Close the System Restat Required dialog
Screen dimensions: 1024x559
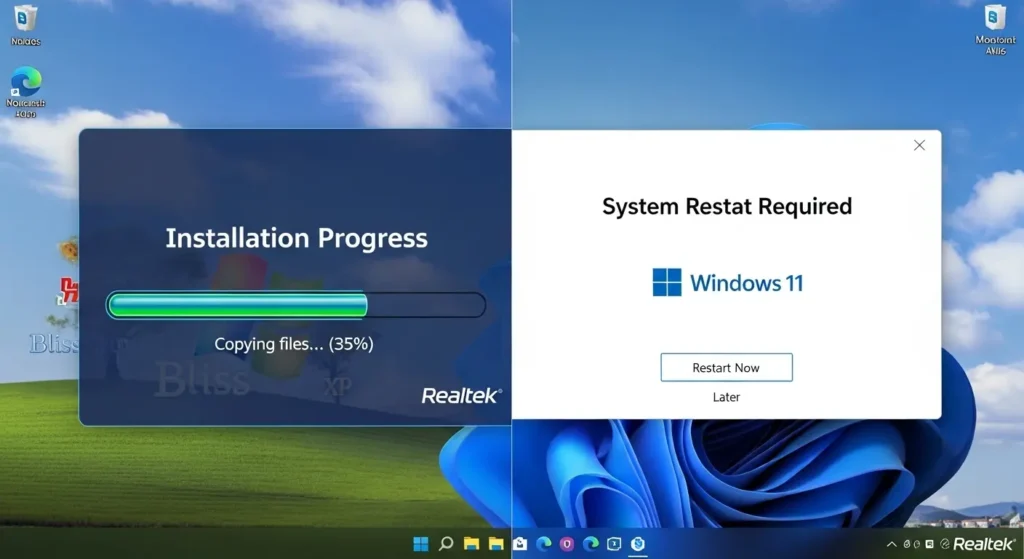pyautogui.click(x=919, y=145)
